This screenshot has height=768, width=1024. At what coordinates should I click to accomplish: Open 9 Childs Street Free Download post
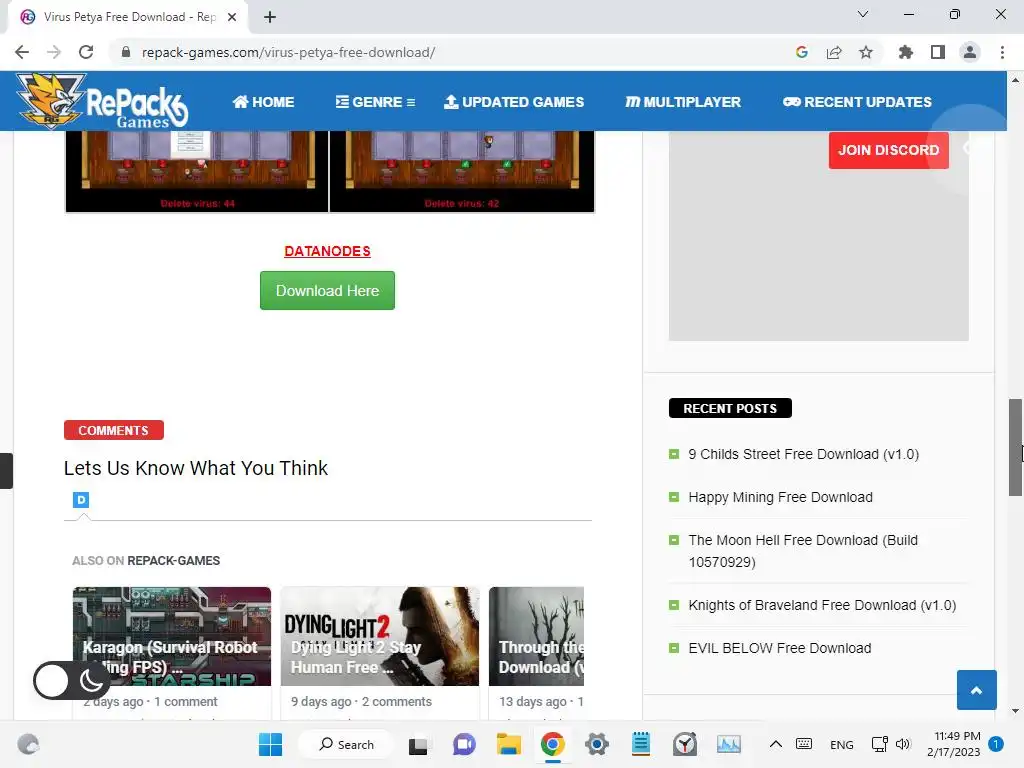coord(803,455)
